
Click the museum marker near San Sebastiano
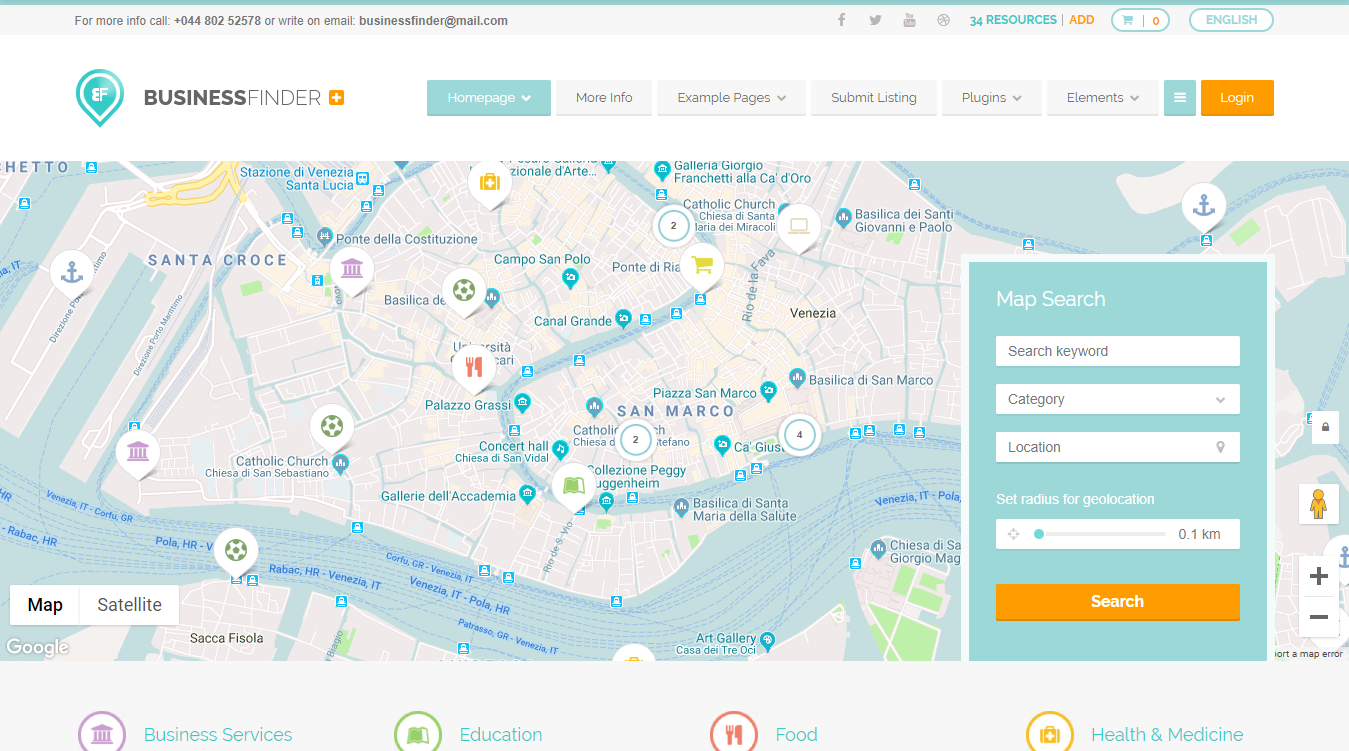point(138,452)
